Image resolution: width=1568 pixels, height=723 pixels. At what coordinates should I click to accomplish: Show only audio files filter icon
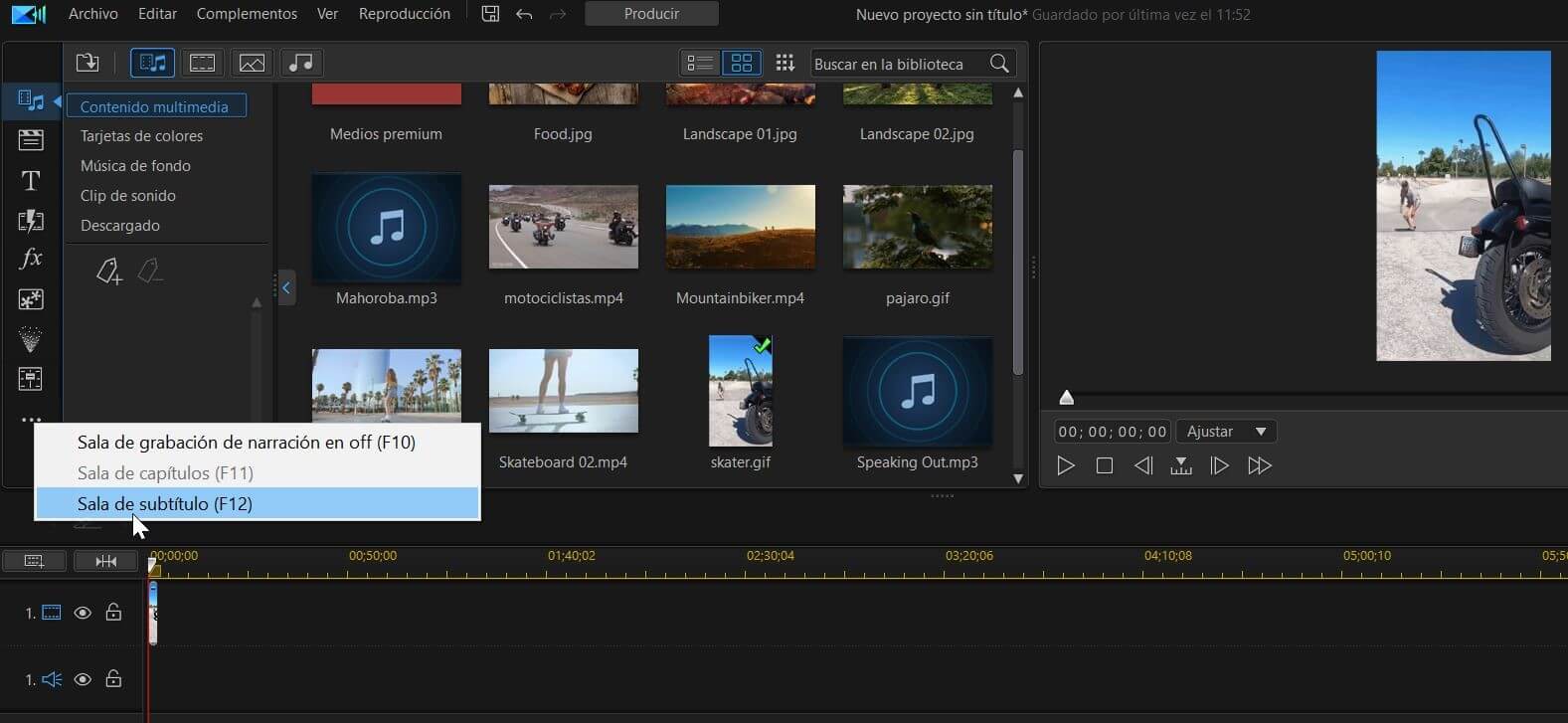(301, 63)
